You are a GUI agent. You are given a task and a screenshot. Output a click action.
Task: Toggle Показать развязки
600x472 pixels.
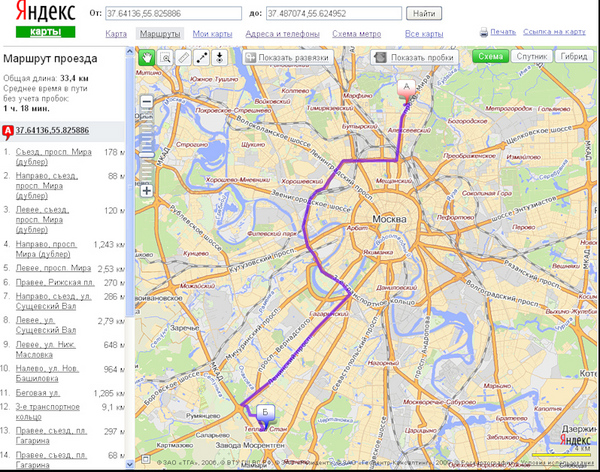(287, 57)
